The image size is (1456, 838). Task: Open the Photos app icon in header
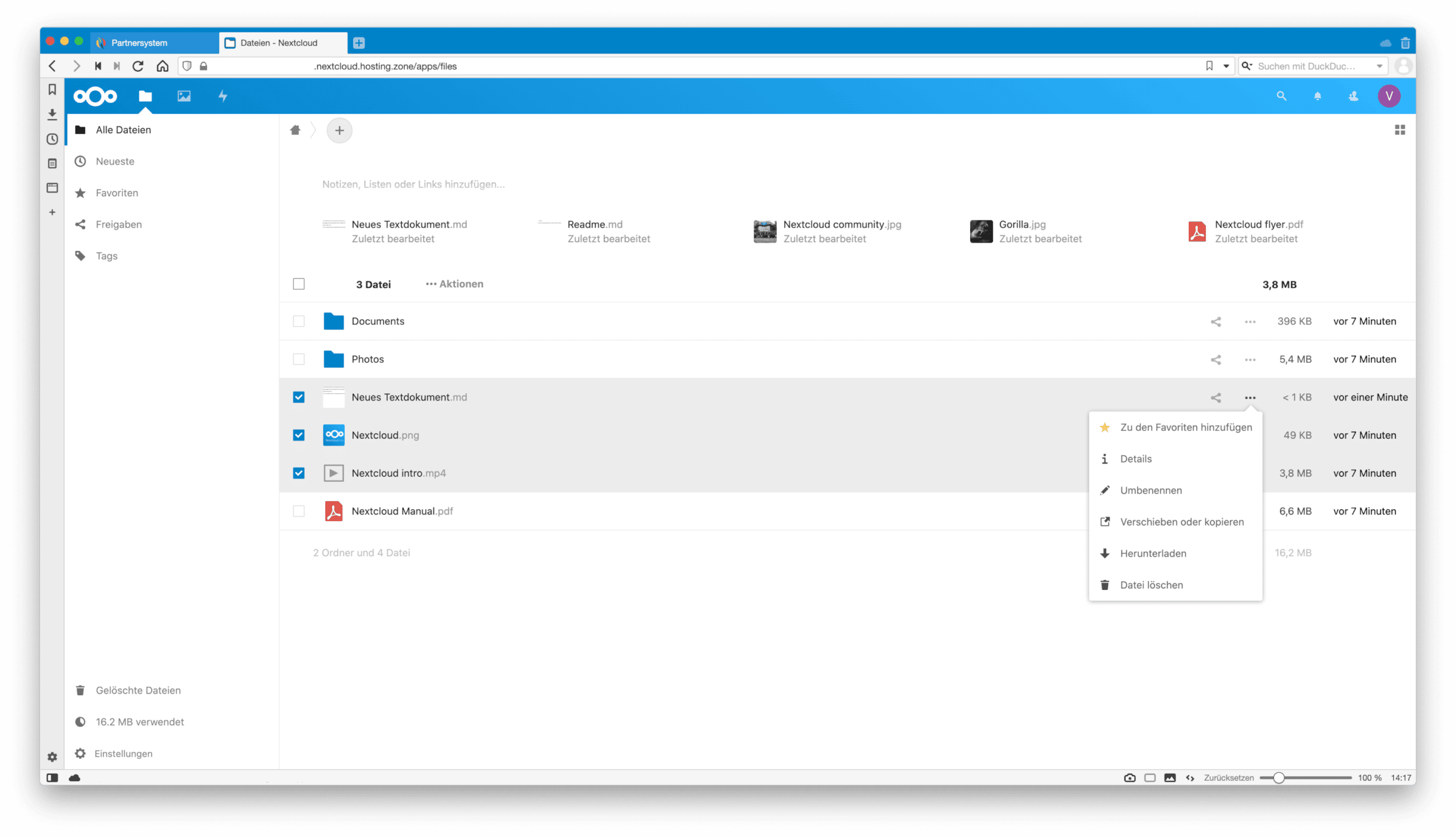point(184,96)
